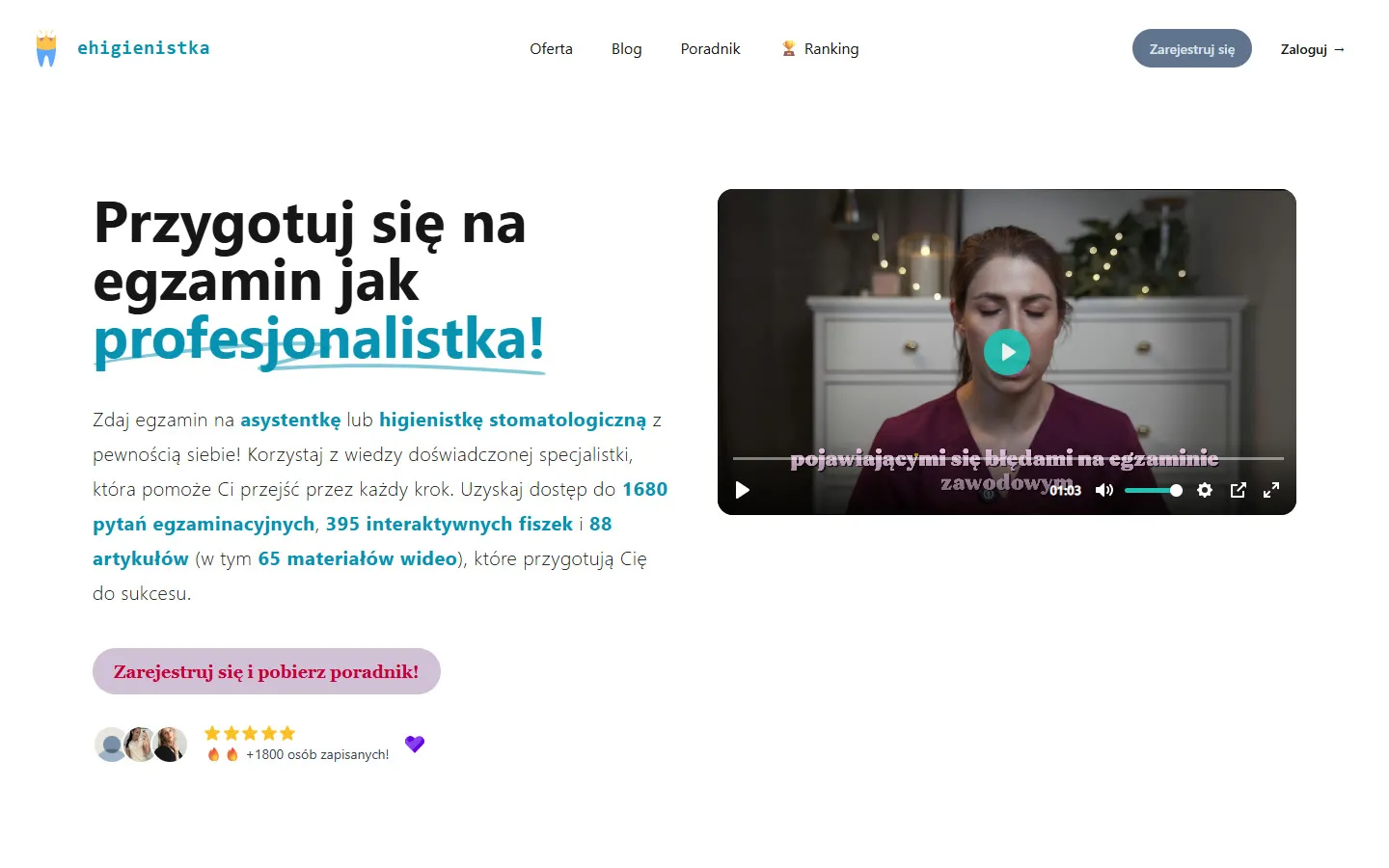Image resolution: width=1389 pixels, height=868 pixels.
Task: Seek along the video progress bar
Action: point(1008,458)
